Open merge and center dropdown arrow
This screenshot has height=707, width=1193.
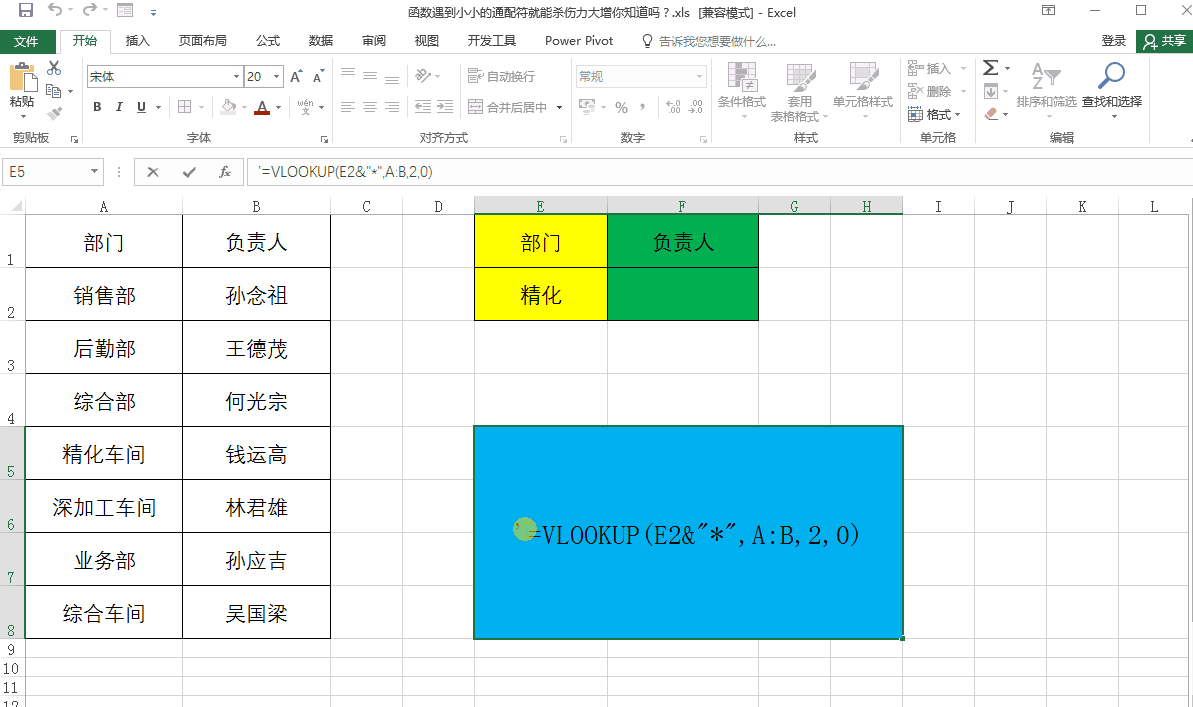coord(559,107)
